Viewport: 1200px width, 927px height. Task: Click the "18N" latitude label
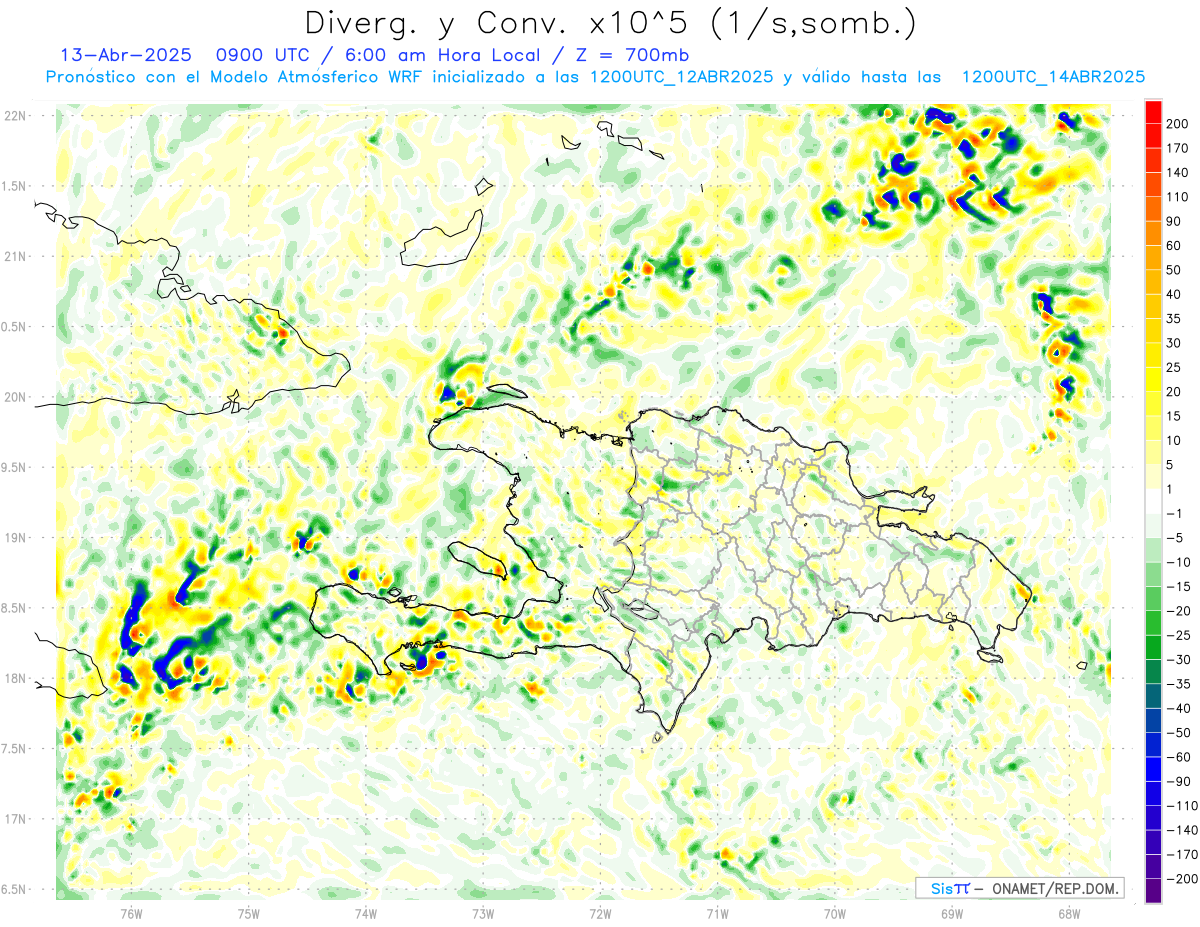coord(14,679)
